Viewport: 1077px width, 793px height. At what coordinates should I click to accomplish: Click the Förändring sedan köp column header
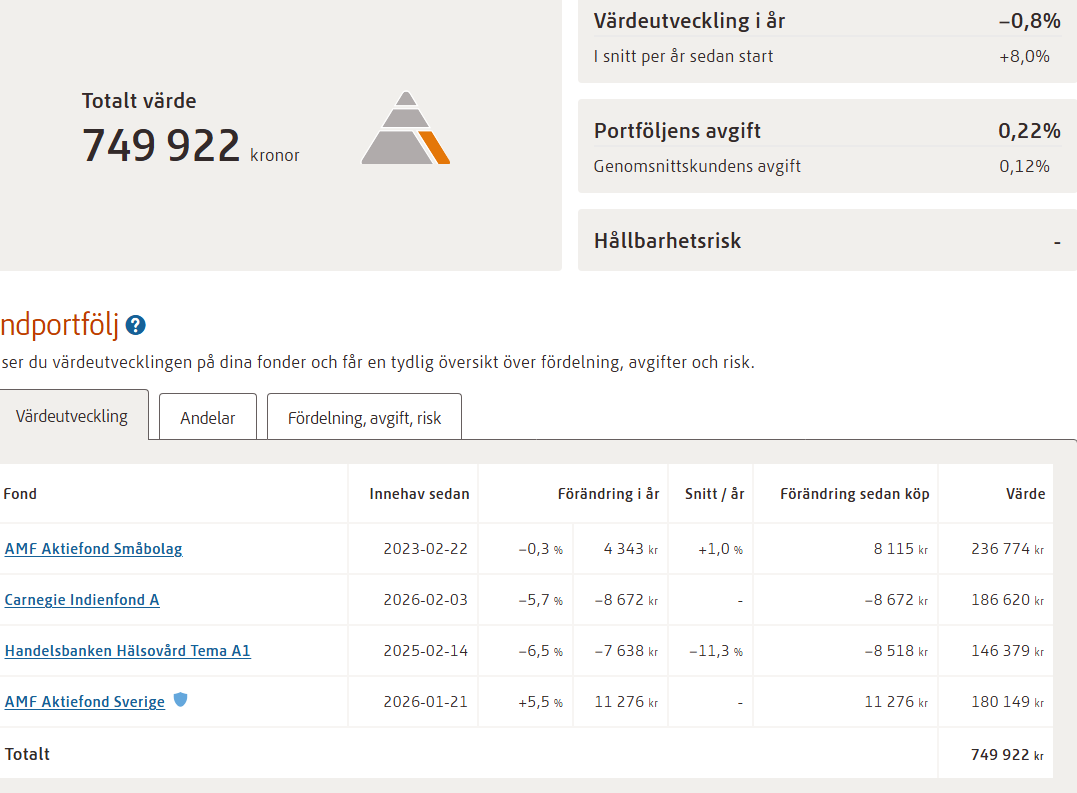pos(854,494)
